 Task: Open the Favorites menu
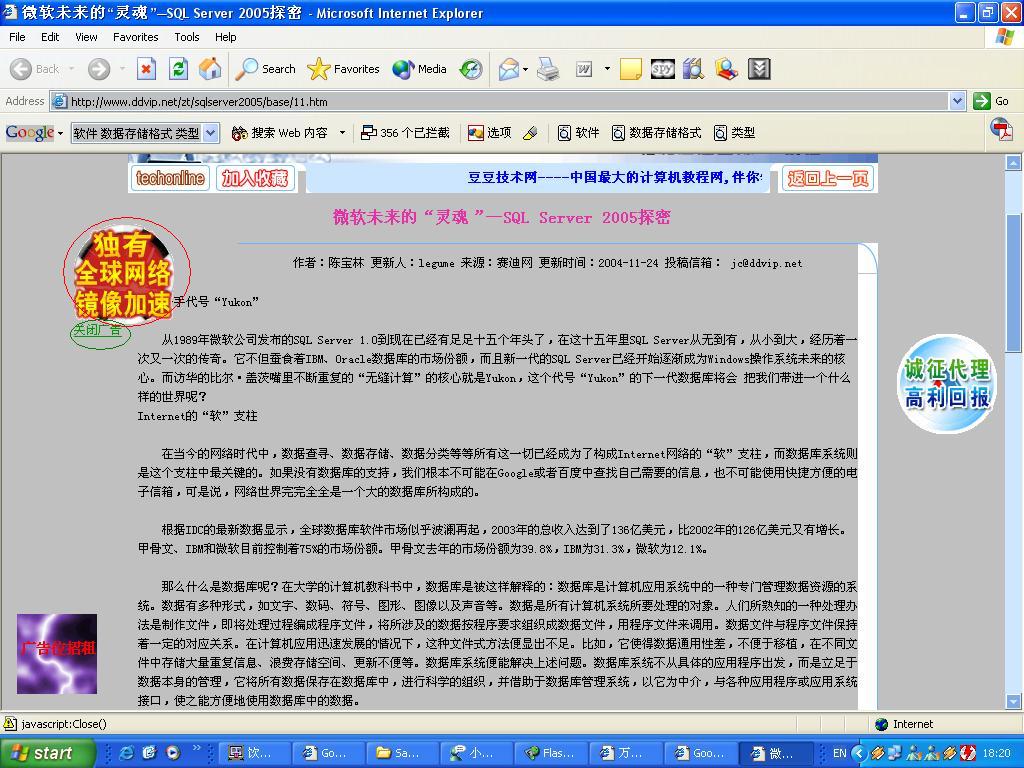tap(136, 37)
